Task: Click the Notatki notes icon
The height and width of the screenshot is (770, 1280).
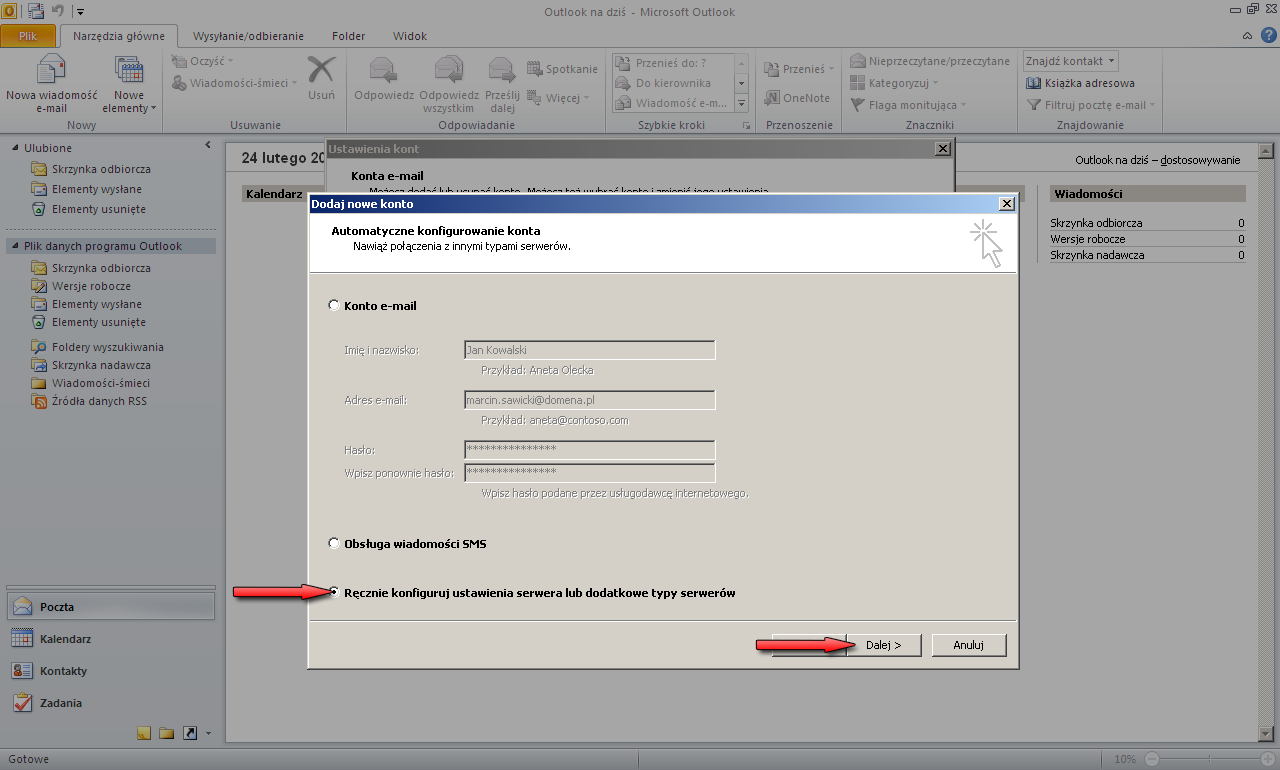Action: (x=144, y=733)
